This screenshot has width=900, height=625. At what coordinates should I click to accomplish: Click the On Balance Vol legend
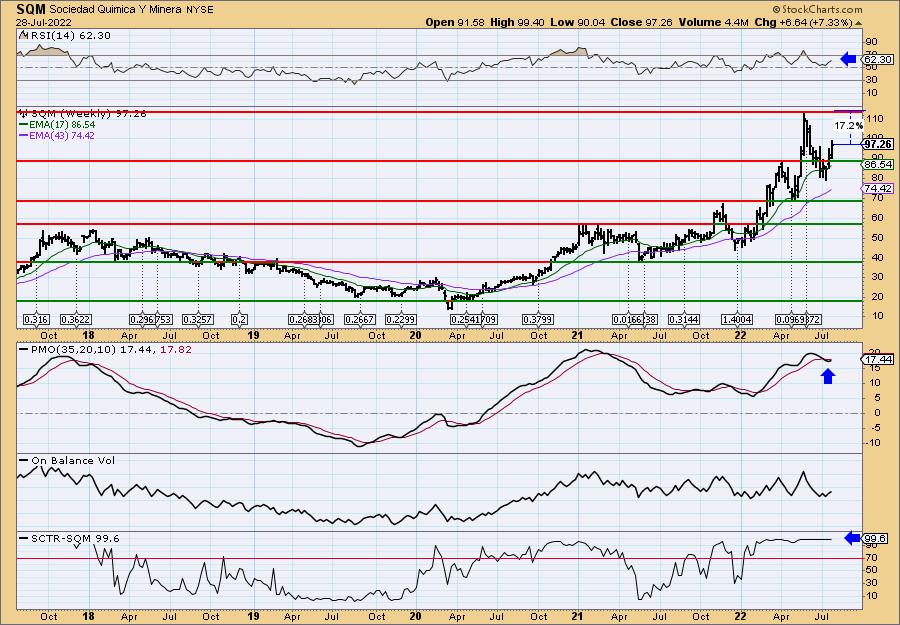(67, 460)
